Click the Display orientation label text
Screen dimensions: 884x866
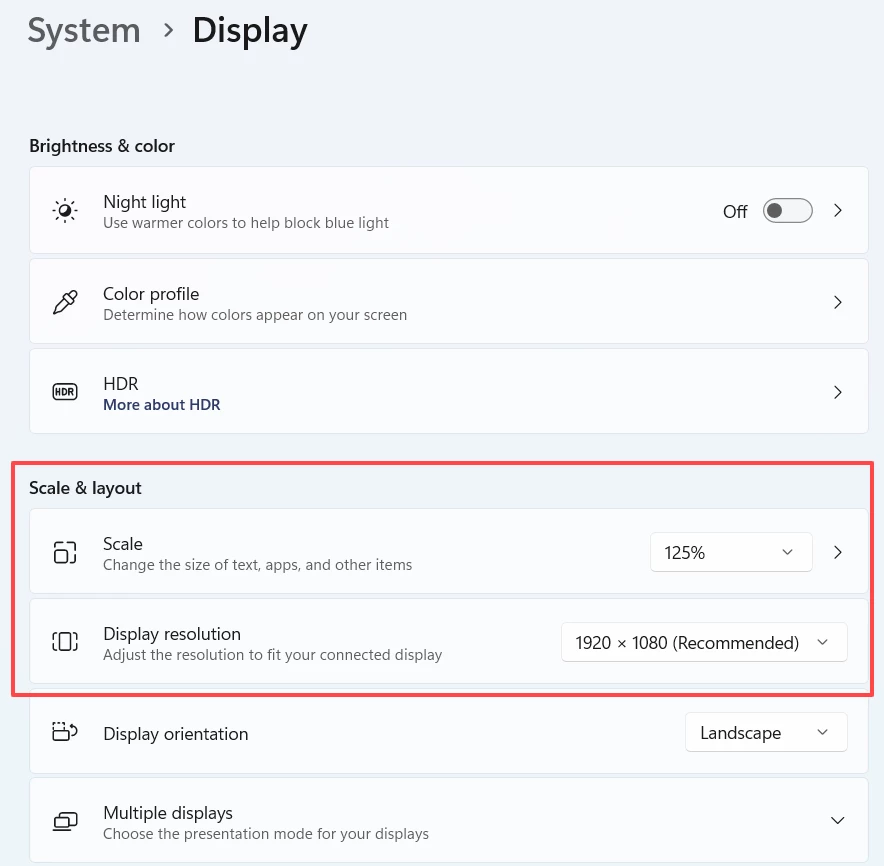tap(176, 734)
